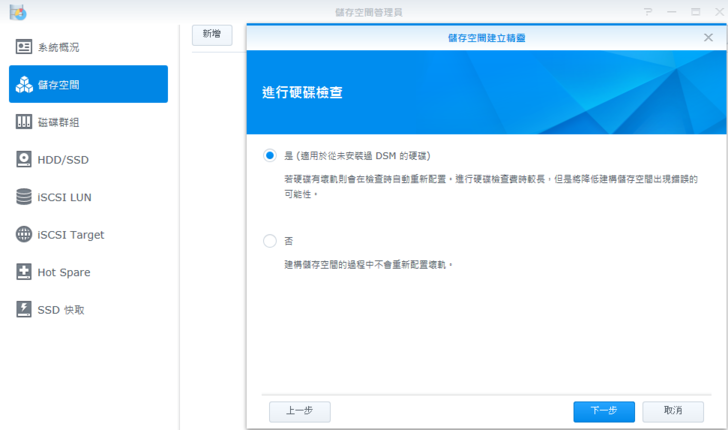Image resolution: width=728 pixels, height=430 pixels.
Task: Click the Hot Spare plus icon
Action: point(24,272)
